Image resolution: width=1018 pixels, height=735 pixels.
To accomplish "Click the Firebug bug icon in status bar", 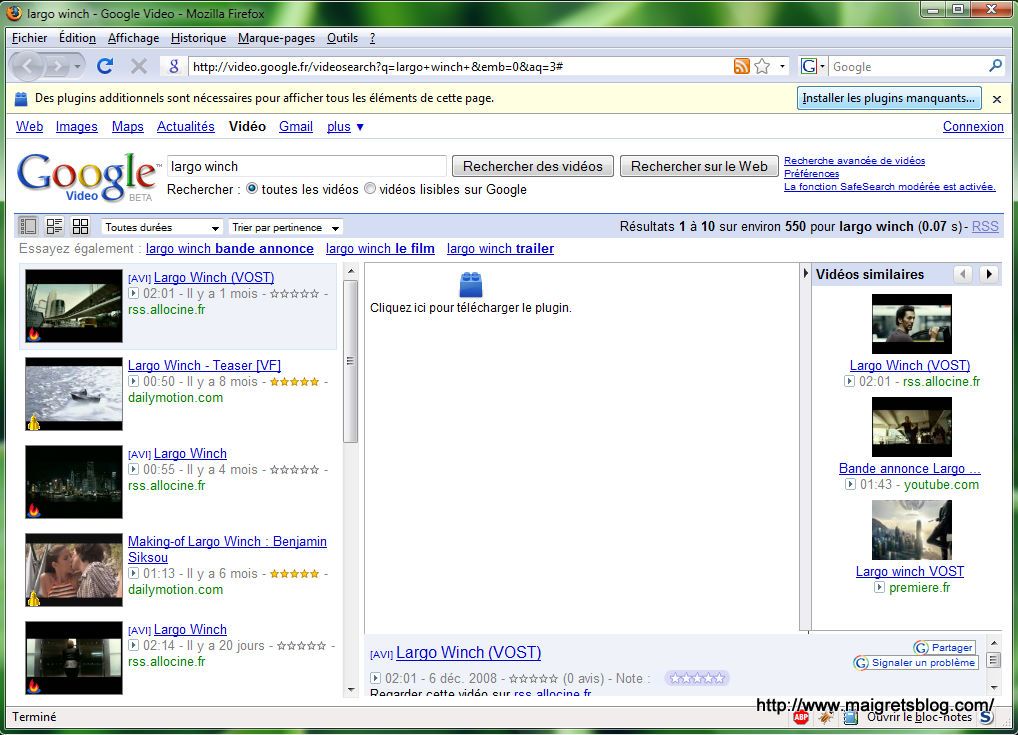I will pyautogui.click(x=825, y=718).
